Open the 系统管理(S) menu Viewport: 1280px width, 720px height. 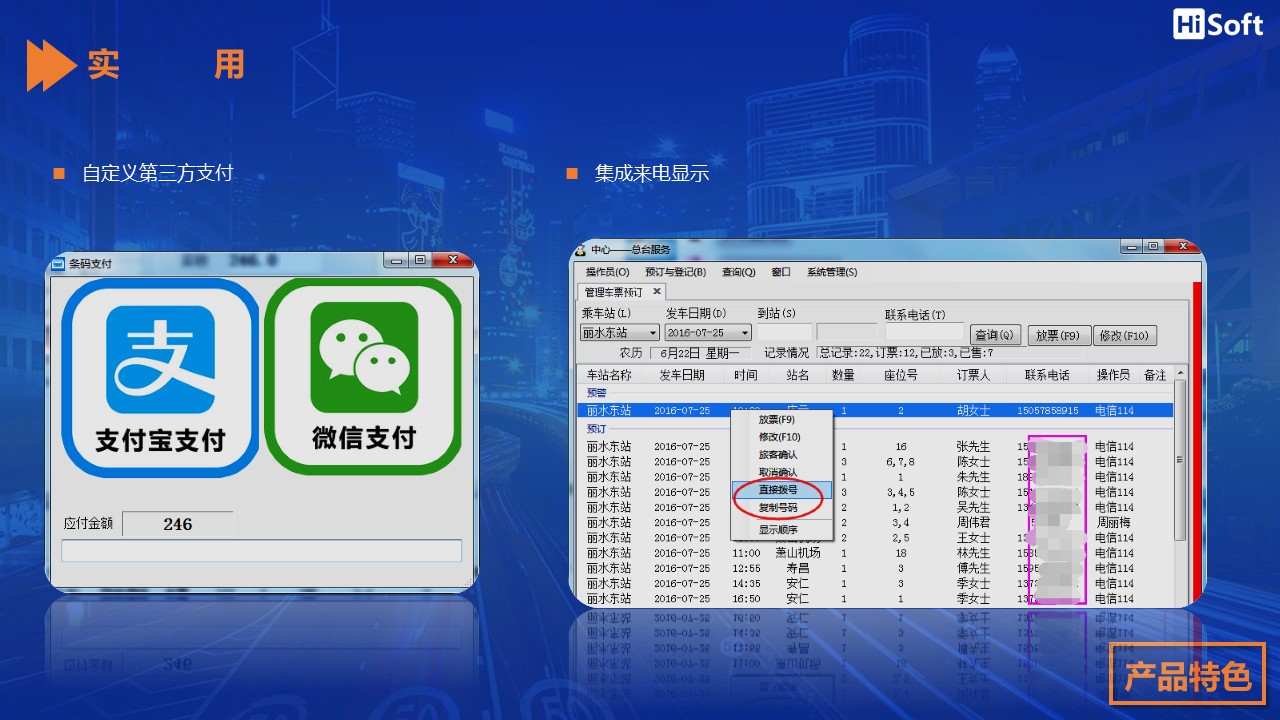(x=832, y=272)
